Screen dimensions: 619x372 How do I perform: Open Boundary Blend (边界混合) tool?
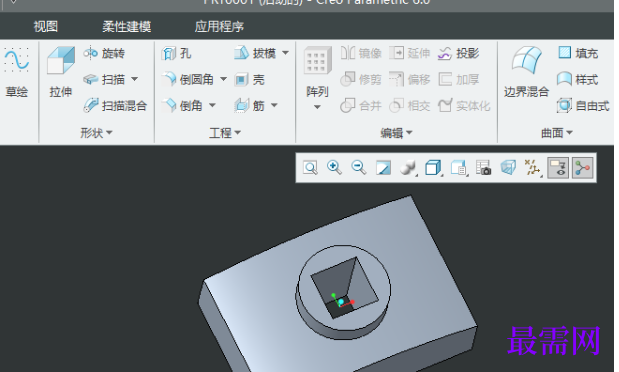pyautogui.click(x=526, y=72)
